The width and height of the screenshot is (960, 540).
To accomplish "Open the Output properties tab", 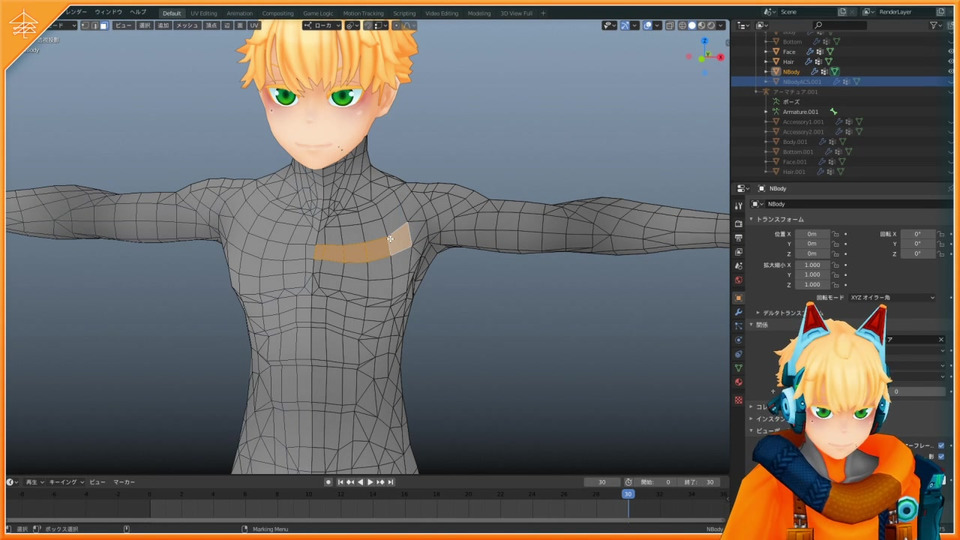I will pos(738,238).
